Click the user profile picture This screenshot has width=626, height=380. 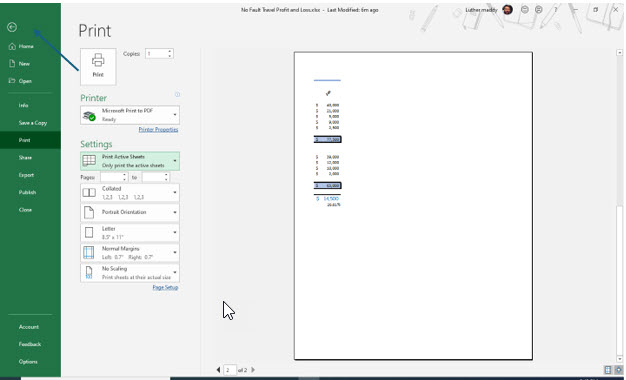click(x=507, y=10)
